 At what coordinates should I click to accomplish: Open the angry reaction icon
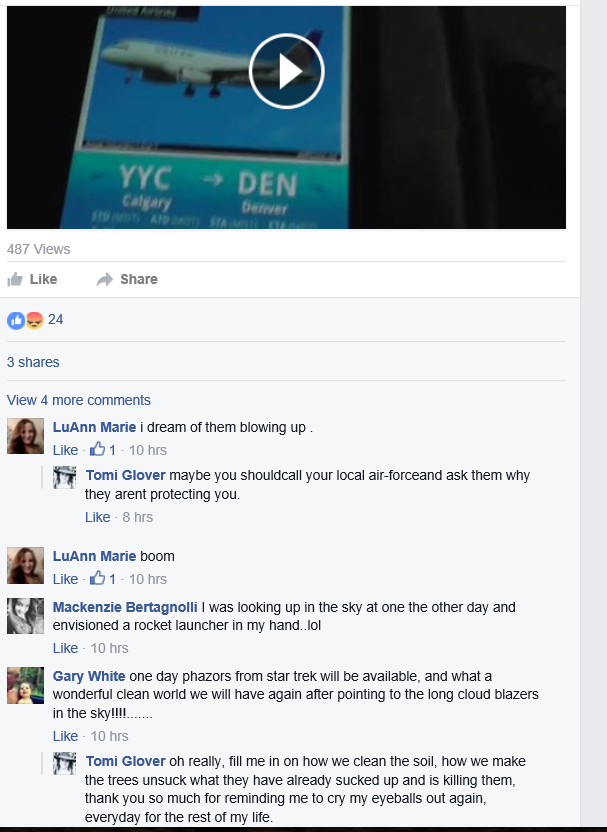pos(34,320)
